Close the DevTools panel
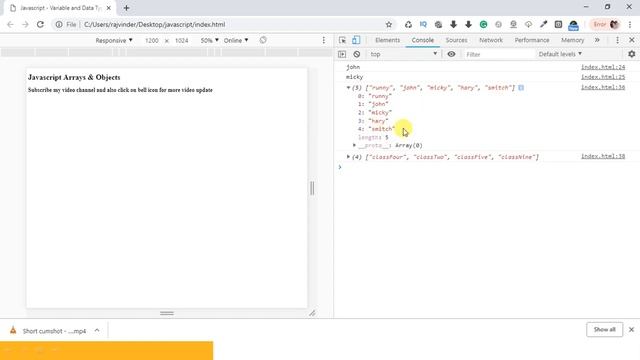This screenshot has width=640, height=360. coord(631,40)
